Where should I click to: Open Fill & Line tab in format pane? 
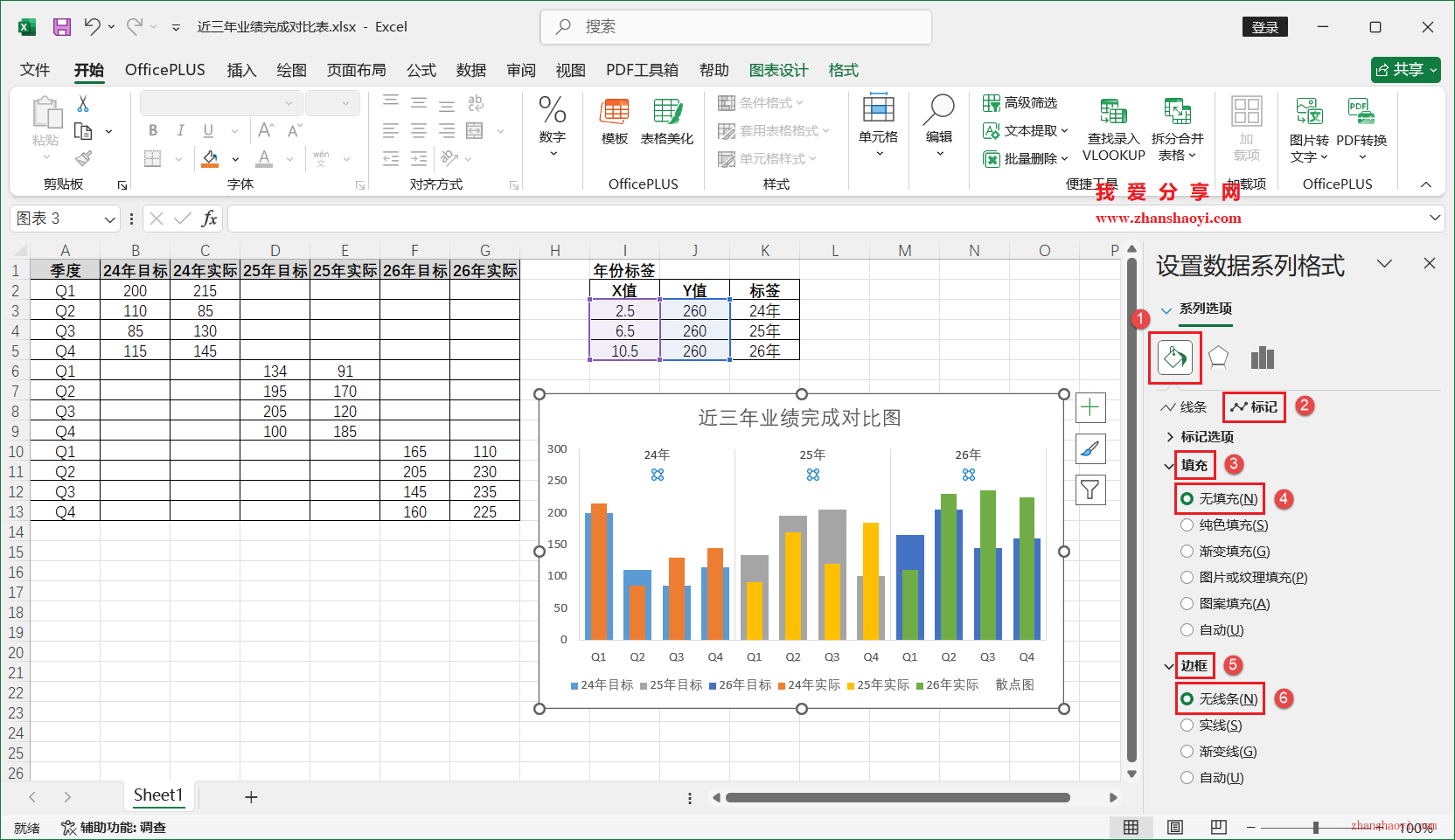click(x=1174, y=357)
